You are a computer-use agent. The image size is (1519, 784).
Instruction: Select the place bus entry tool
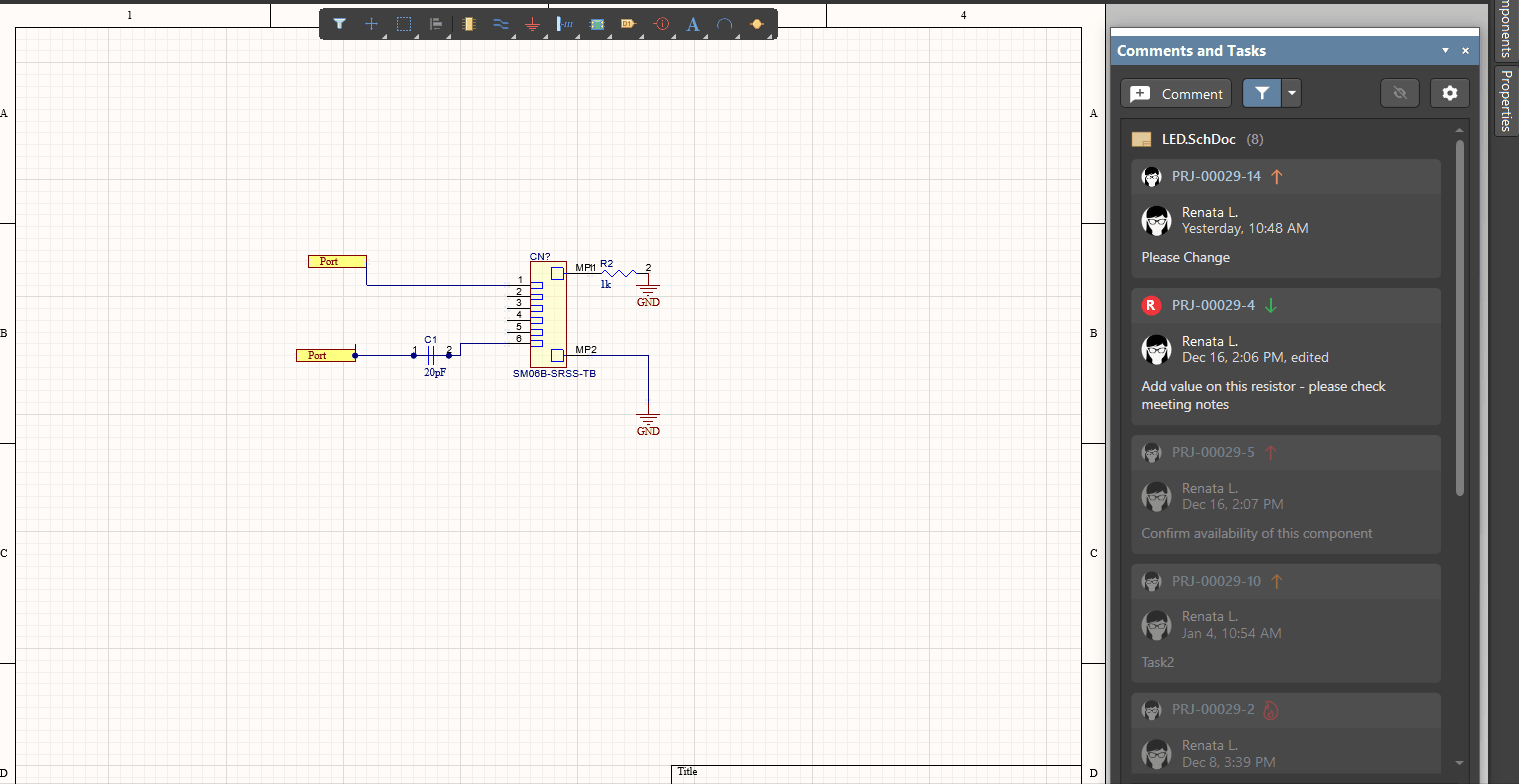pos(565,24)
